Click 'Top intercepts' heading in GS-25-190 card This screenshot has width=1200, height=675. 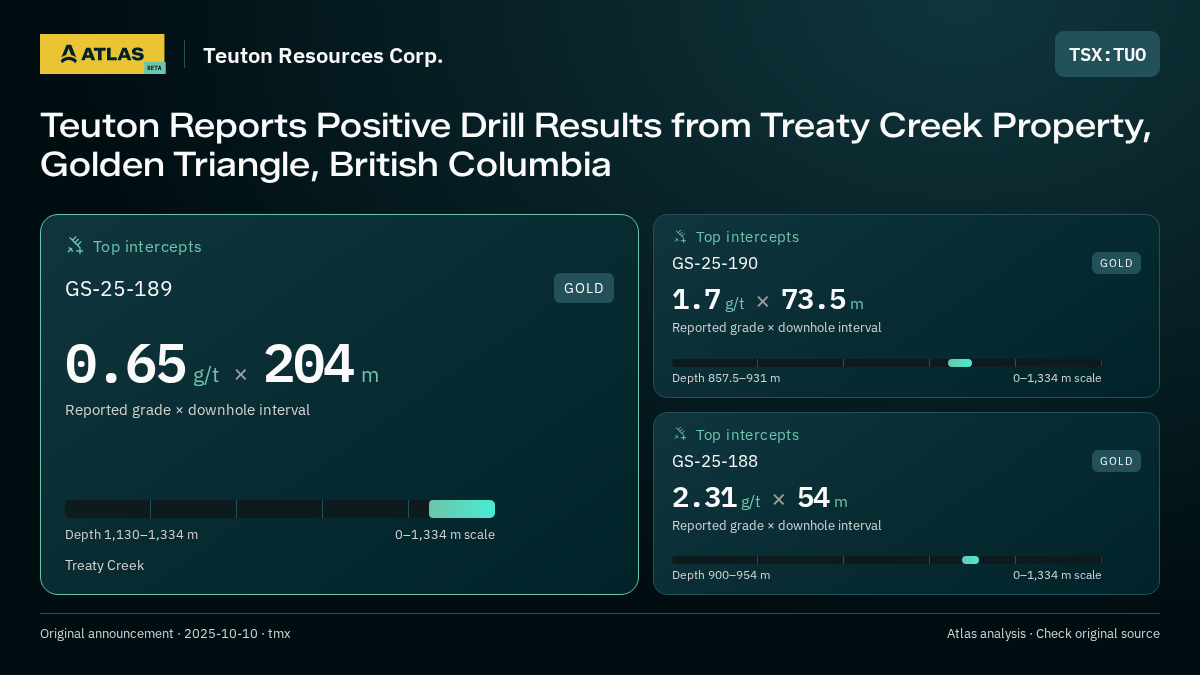[x=747, y=237]
